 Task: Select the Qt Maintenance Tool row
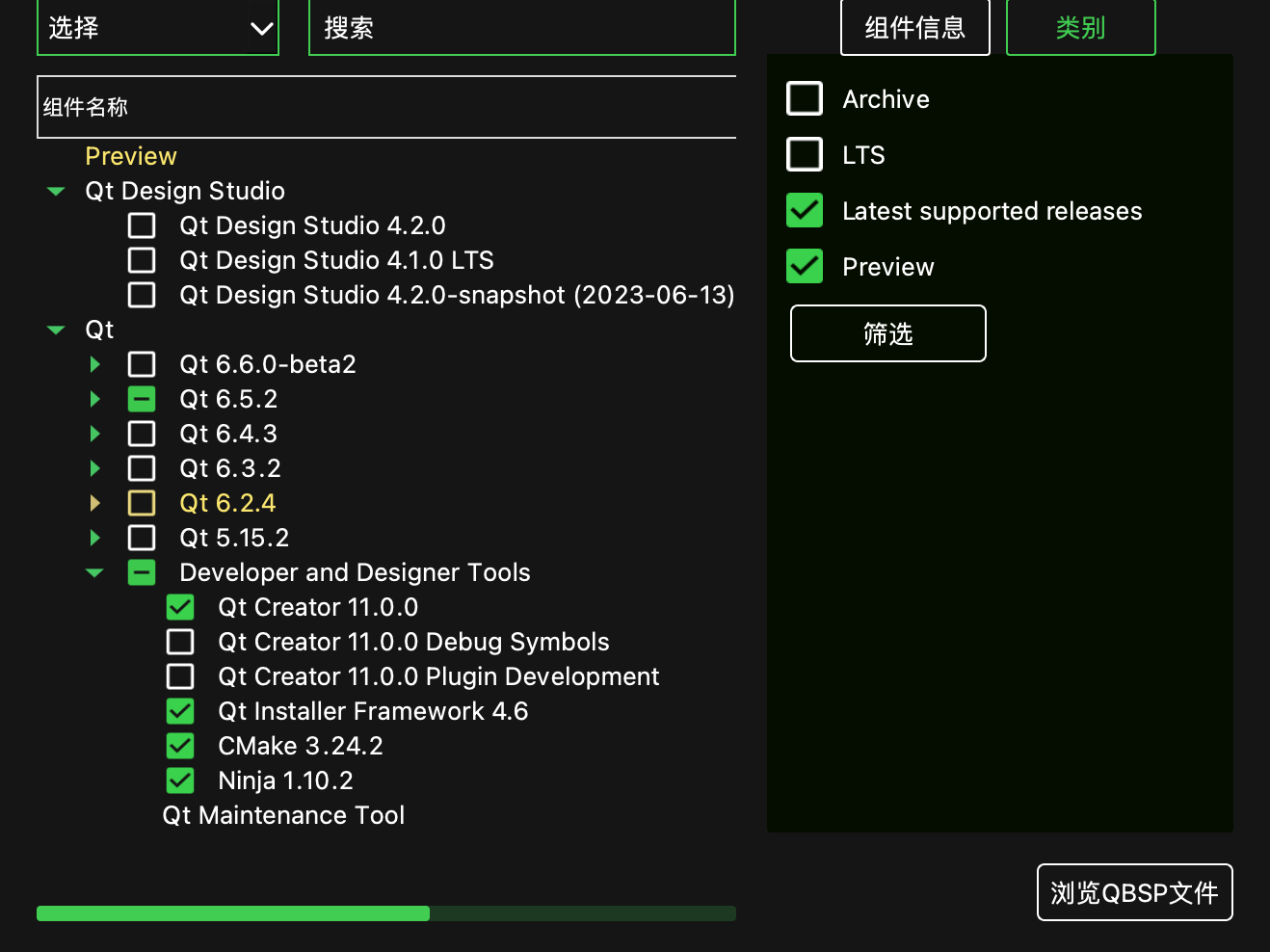tap(283, 815)
